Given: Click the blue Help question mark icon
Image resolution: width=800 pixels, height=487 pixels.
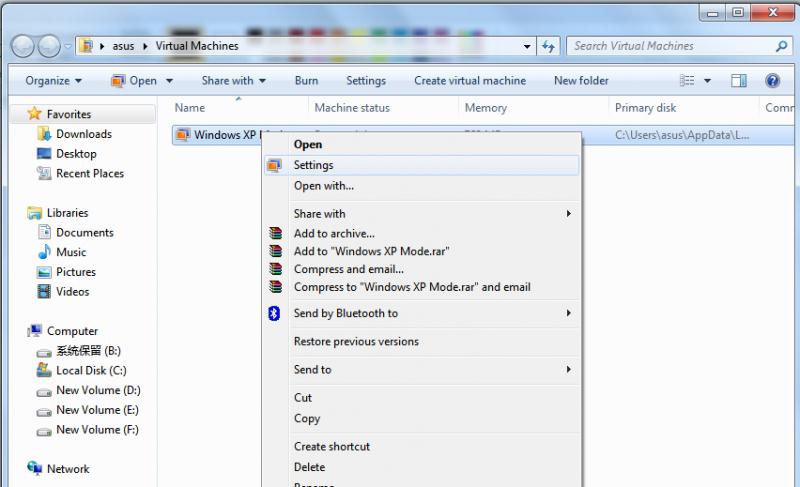Looking at the screenshot, I should [x=772, y=81].
